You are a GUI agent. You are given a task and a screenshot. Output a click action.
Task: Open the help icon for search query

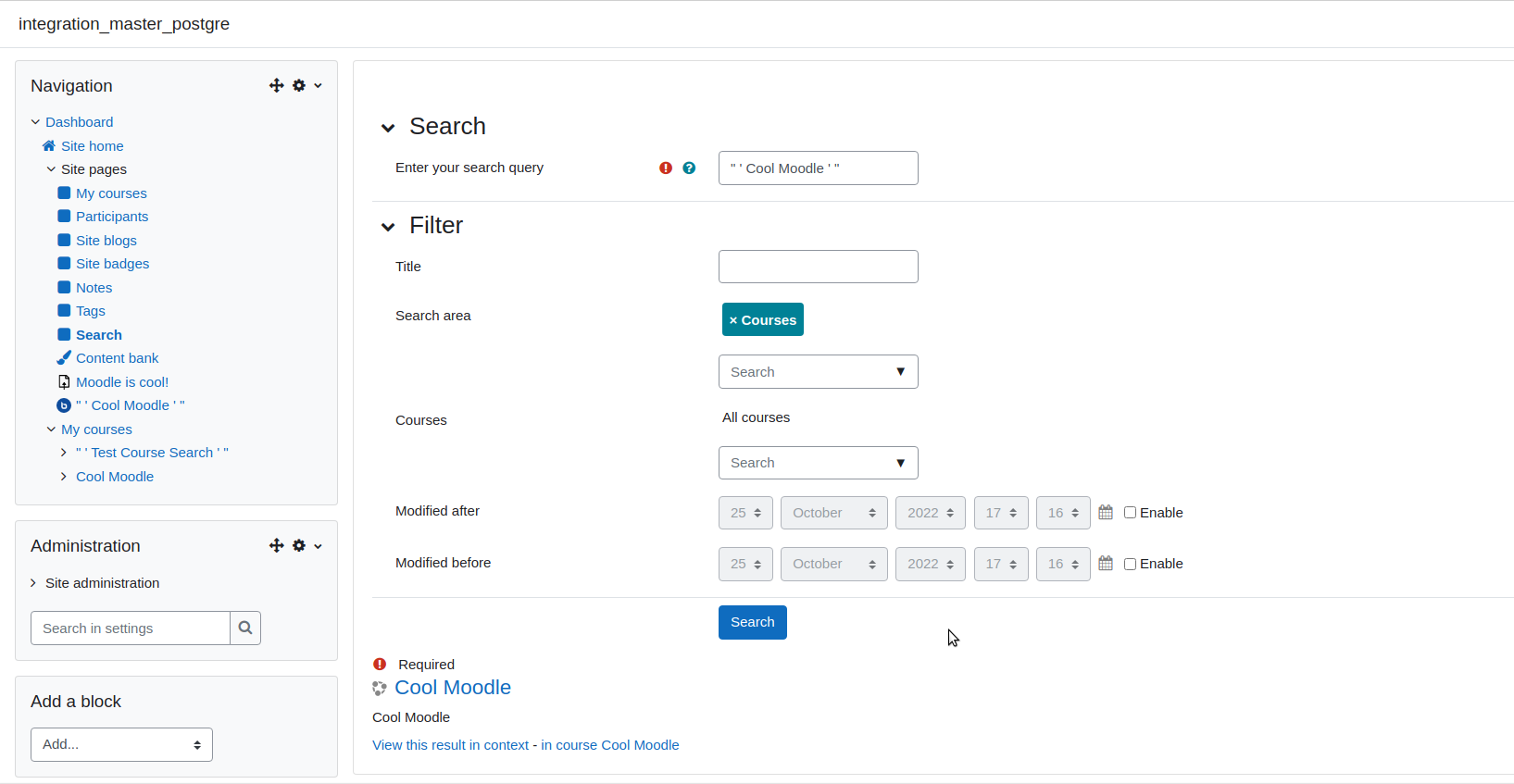[689, 168]
